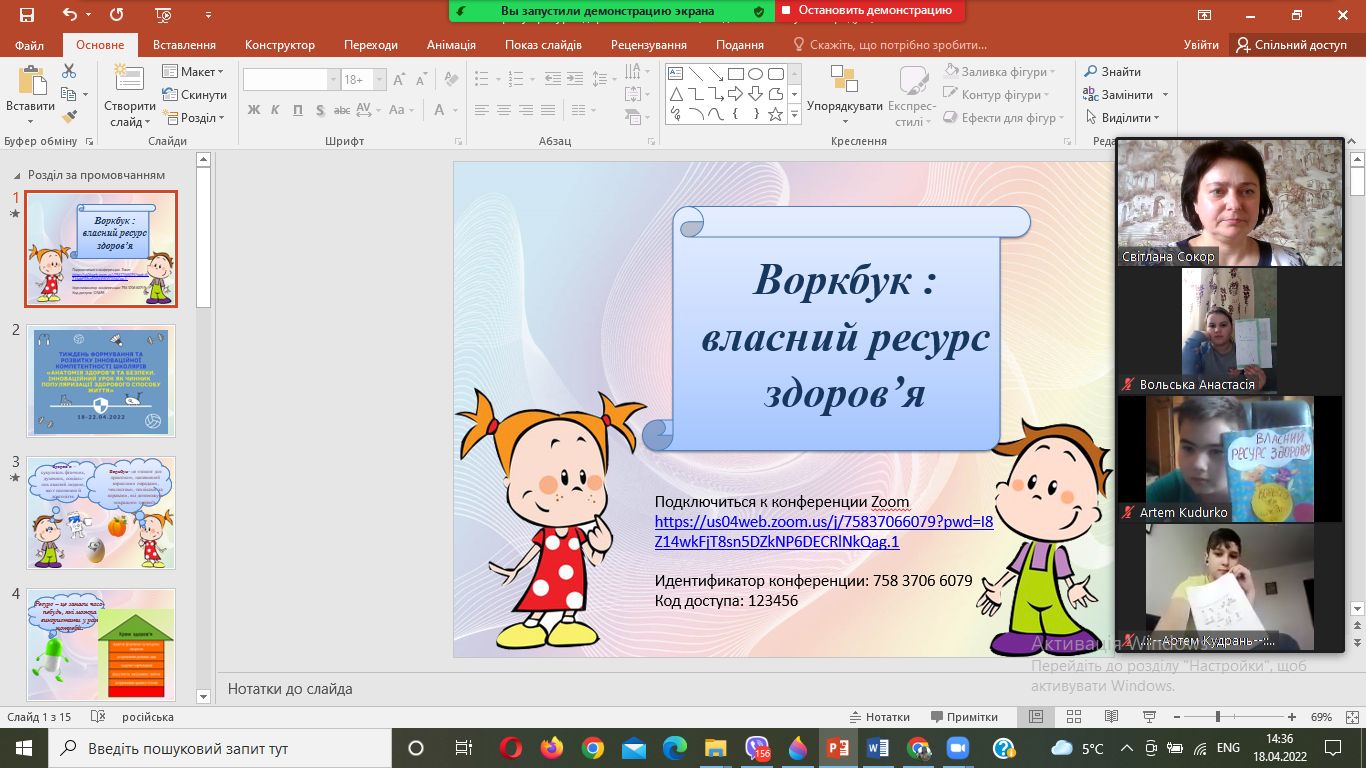Click the Save icon in quick access toolbar
Image resolution: width=1366 pixels, height=768 pixels.
27,15
